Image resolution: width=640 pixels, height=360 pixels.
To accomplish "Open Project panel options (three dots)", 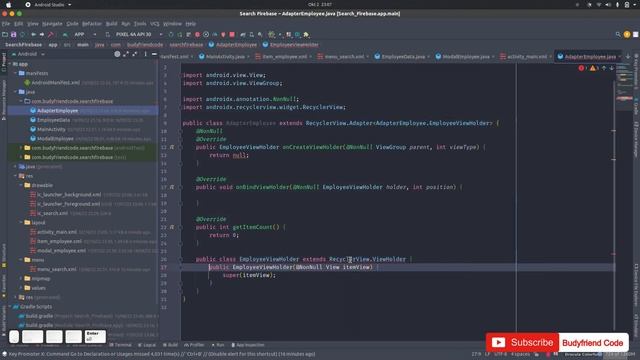I will click(x=145, y=54).
